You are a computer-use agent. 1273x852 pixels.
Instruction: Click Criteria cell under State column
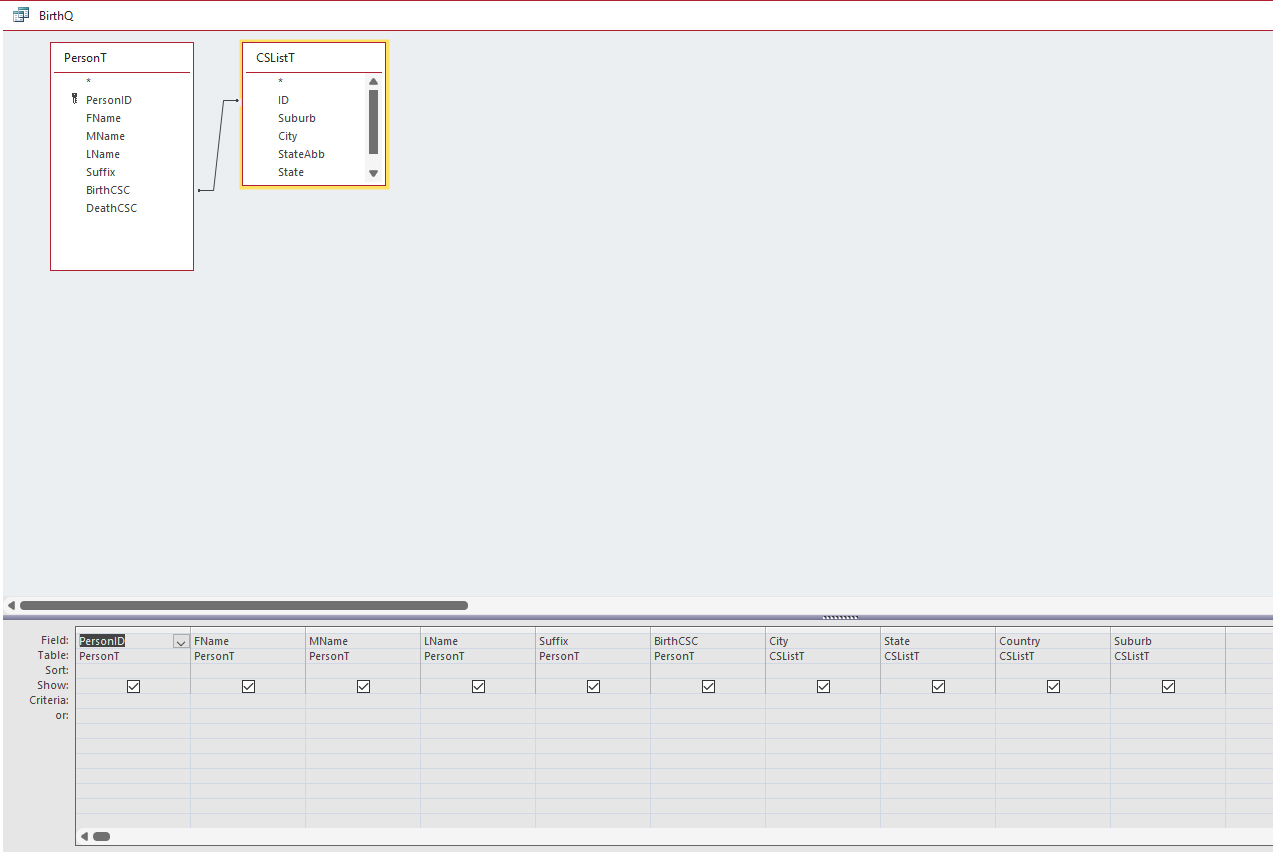tap(938, 701)
